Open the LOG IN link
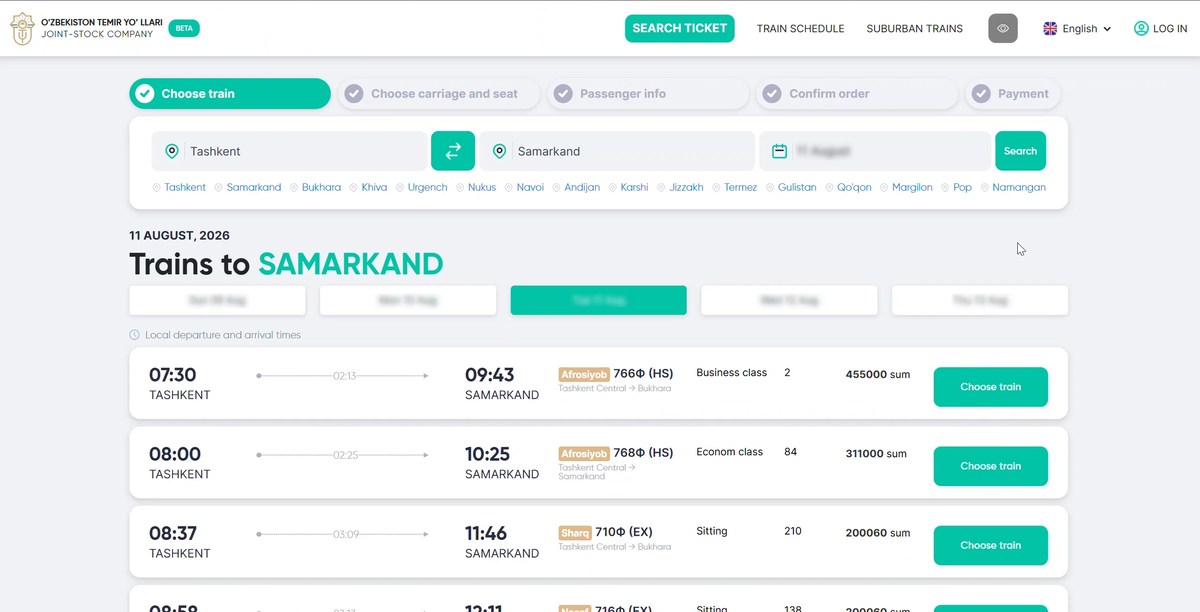The image size is (1200, 612). pyautogui.click(x=1161, y=29)
